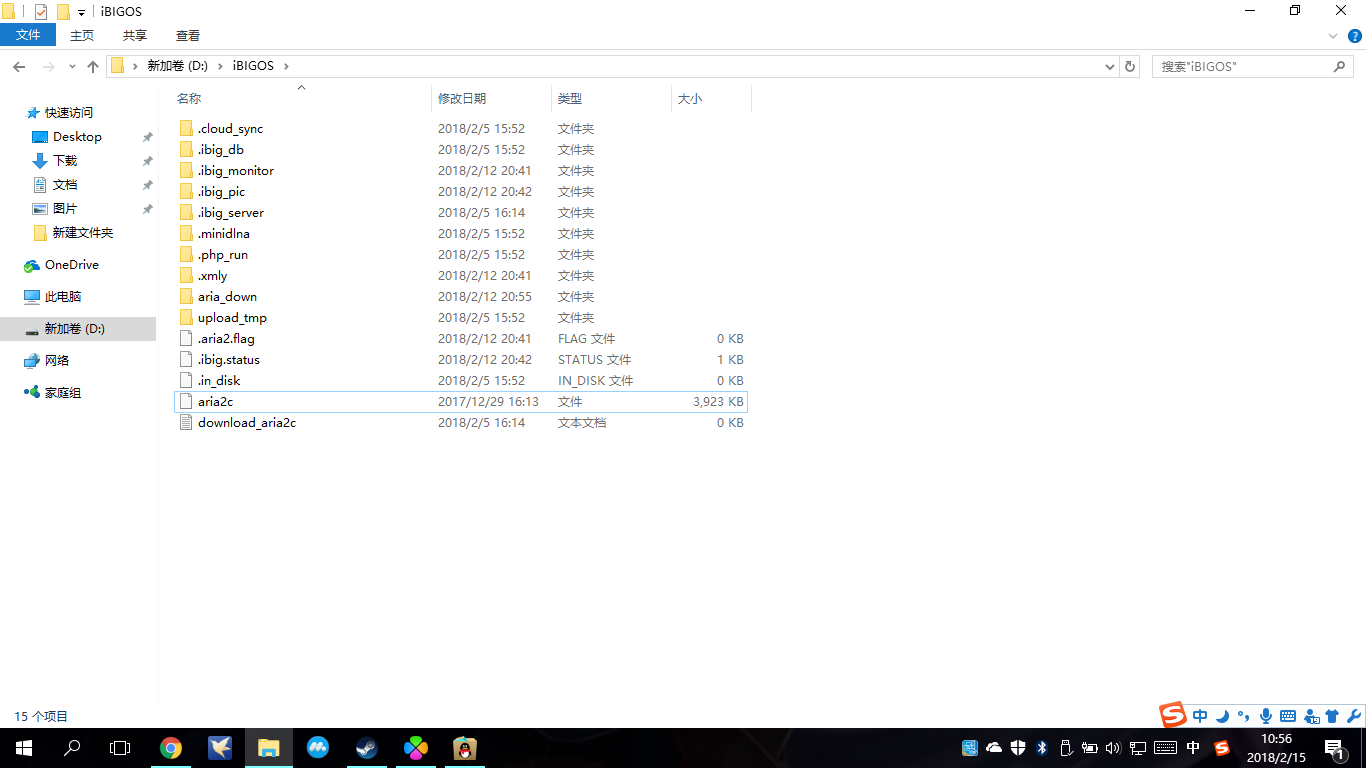Open Explorer help question mark
The width and height of the screenshot is (1366, 768).
[x=1353, y=36]
